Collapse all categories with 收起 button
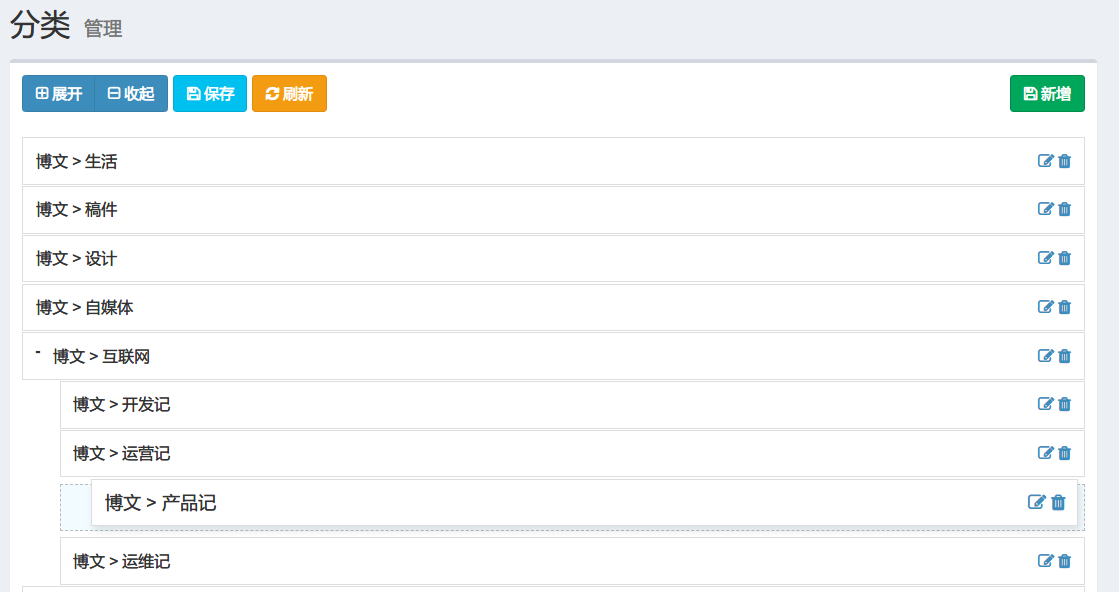This screenshot has height=592, width=1119. (x=131, y=94)
